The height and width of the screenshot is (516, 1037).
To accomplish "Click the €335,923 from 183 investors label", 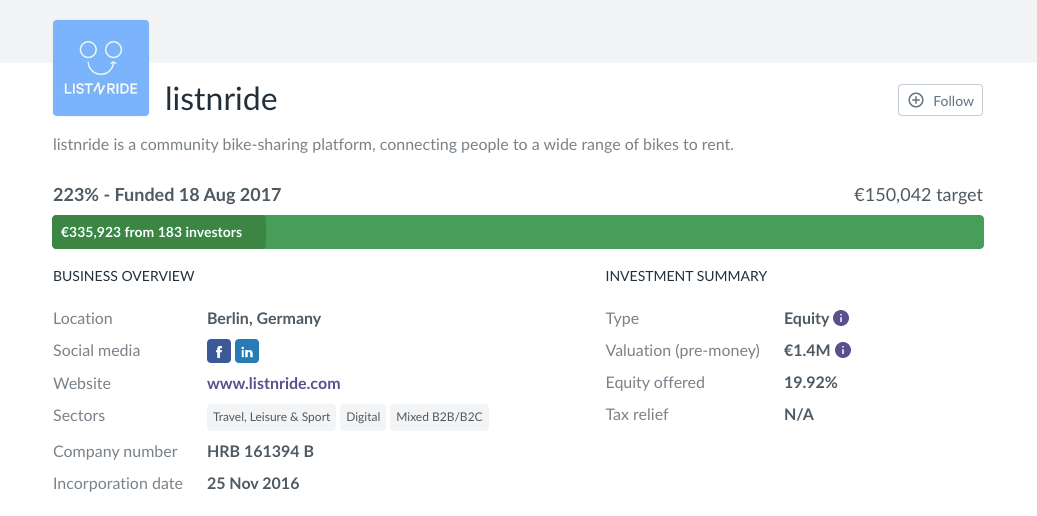I will [152, 232].
